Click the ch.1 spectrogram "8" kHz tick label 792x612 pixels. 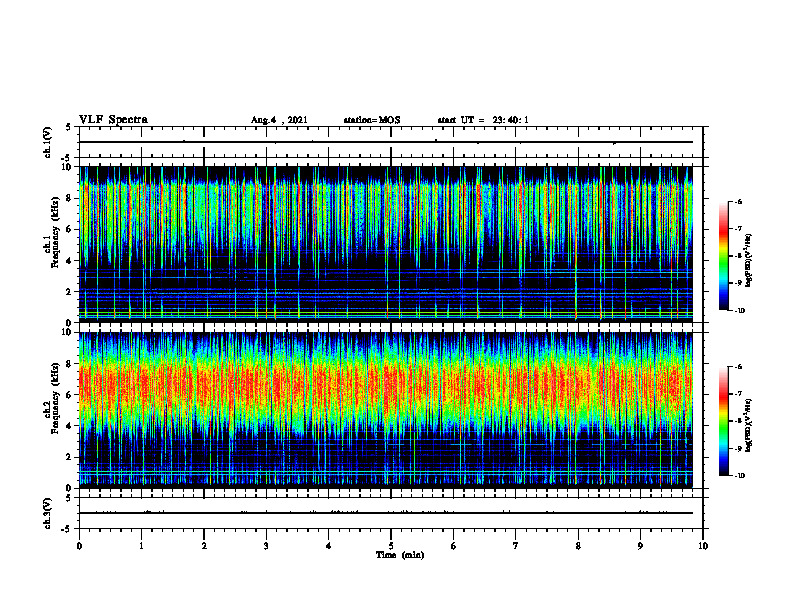(x=70, y=198)
